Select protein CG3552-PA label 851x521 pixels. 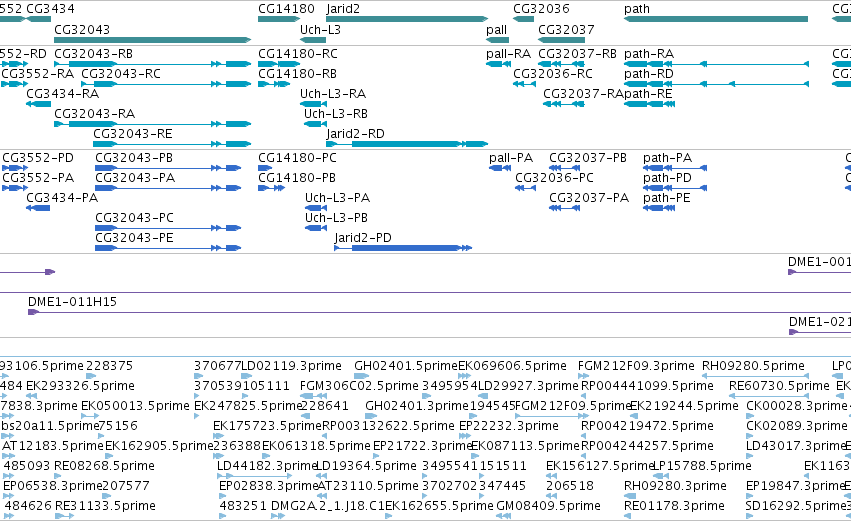point(38,178)
